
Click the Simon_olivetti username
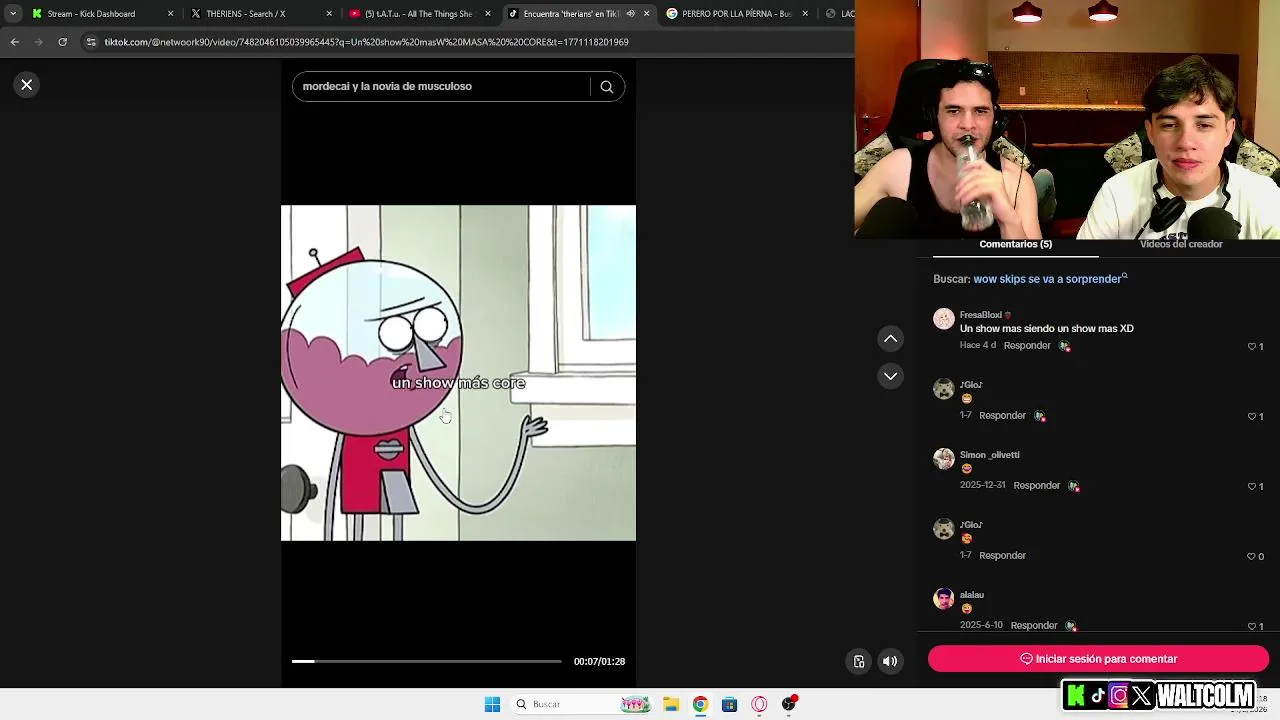(990, 455)
